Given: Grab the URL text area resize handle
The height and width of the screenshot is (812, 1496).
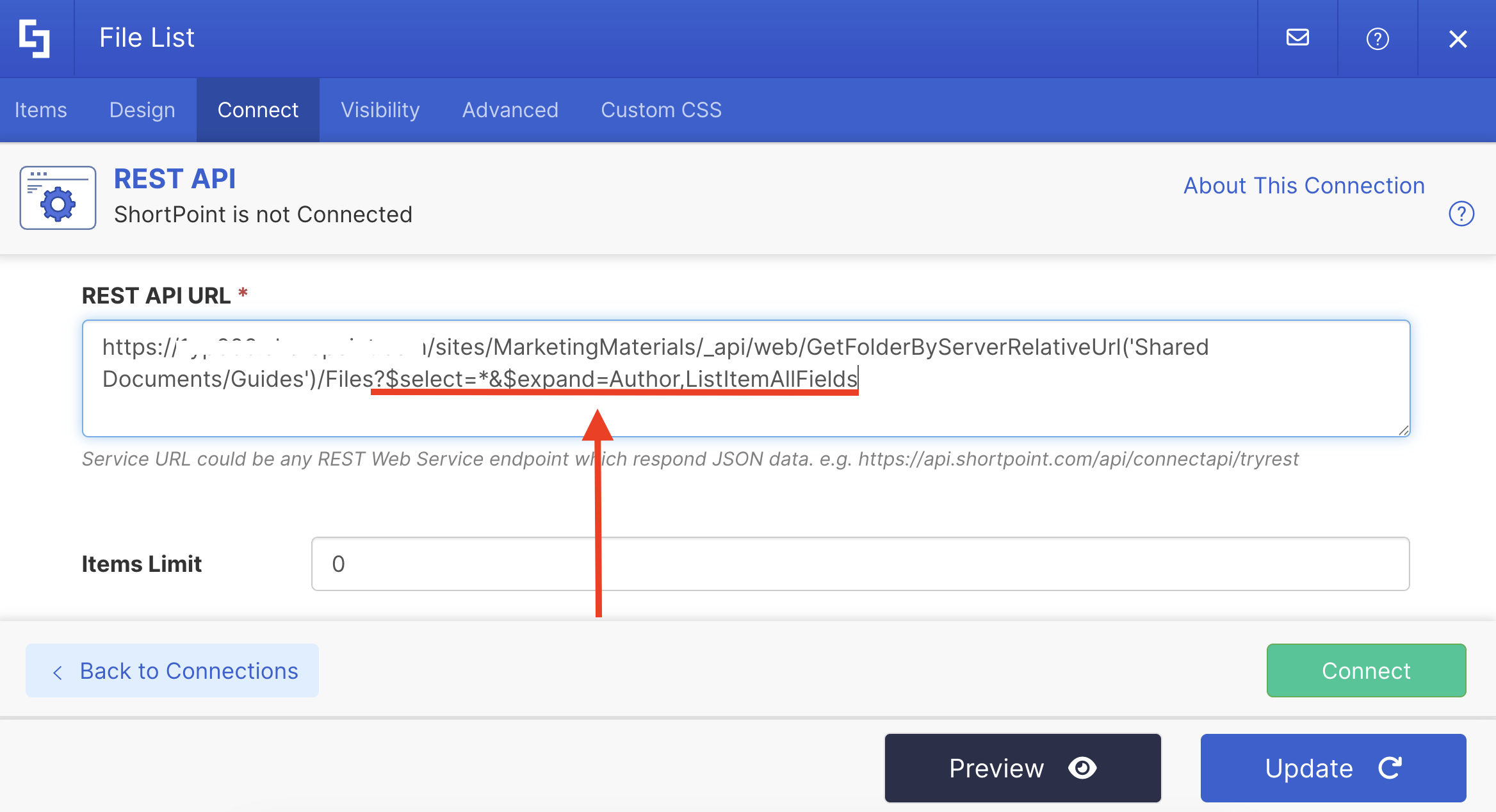Looking at the screenshot, I should tap(1403, 430).
